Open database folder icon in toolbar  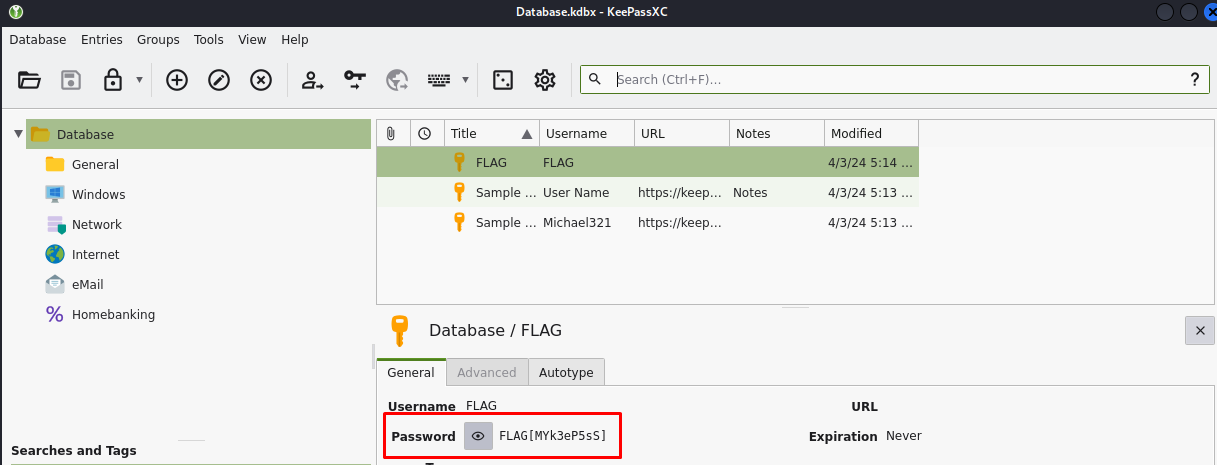[x=29, y=80]
